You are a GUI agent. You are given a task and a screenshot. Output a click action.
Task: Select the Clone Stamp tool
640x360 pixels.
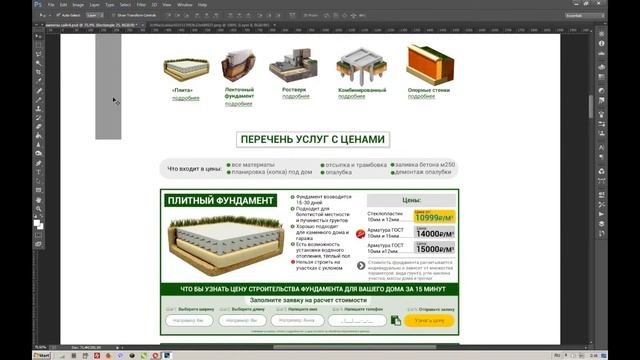38,109
